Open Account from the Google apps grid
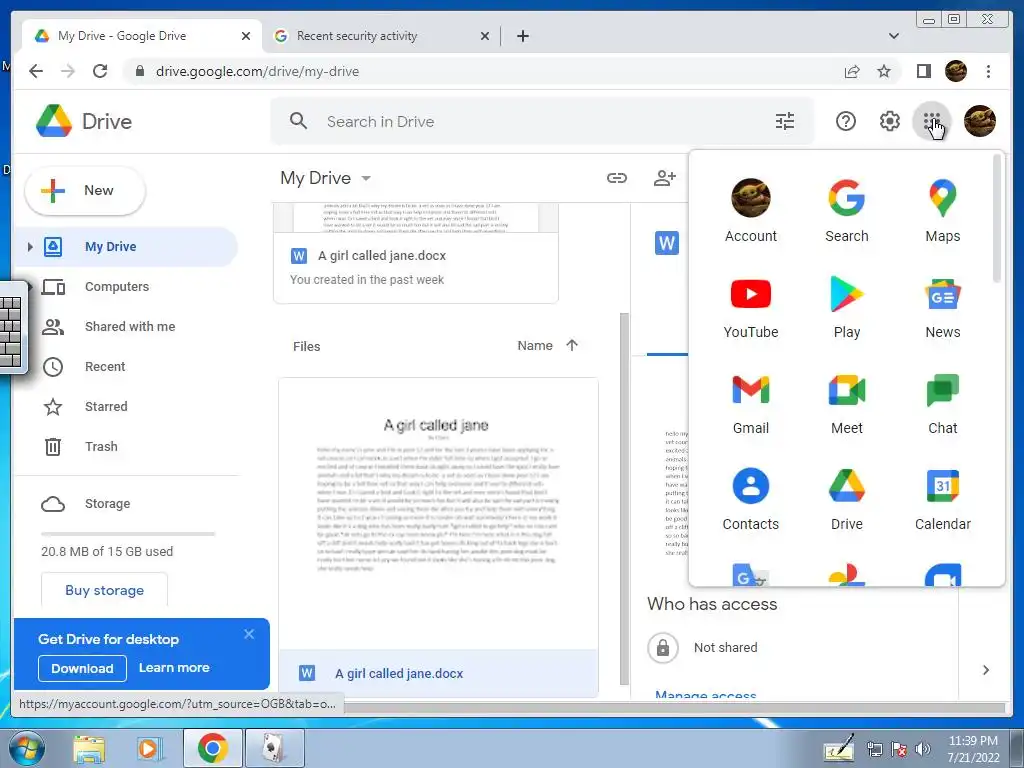This screenshot has width=1024, height=768. [x=750, y=211]
